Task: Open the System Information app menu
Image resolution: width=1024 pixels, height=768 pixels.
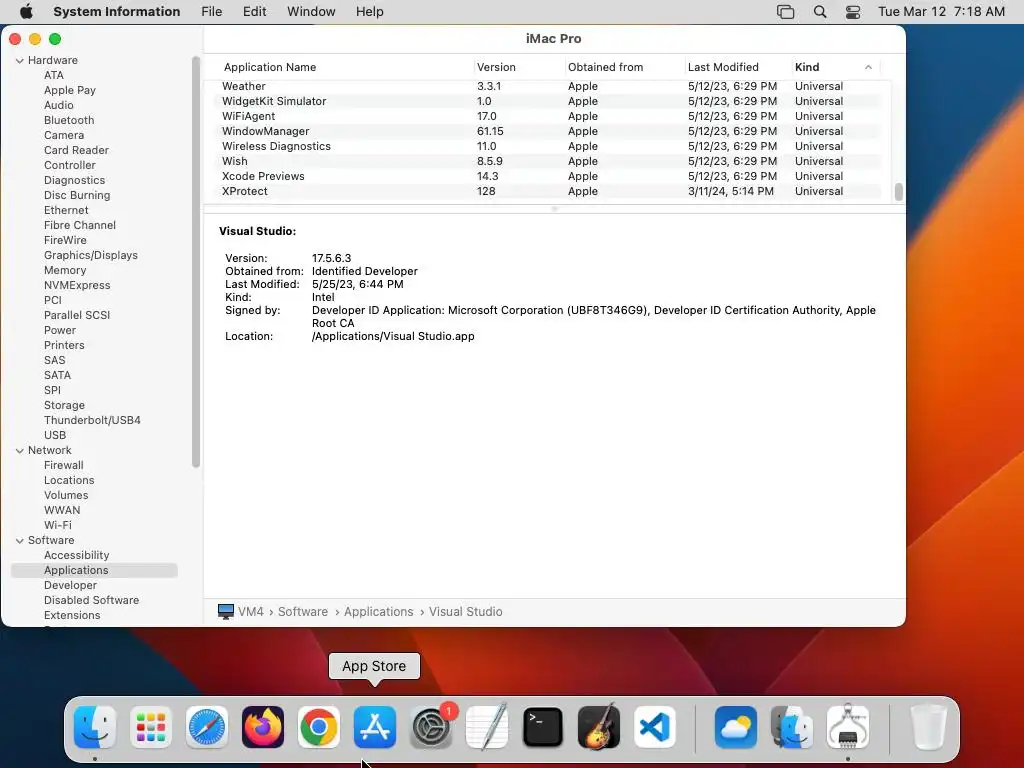Action: 117,12
